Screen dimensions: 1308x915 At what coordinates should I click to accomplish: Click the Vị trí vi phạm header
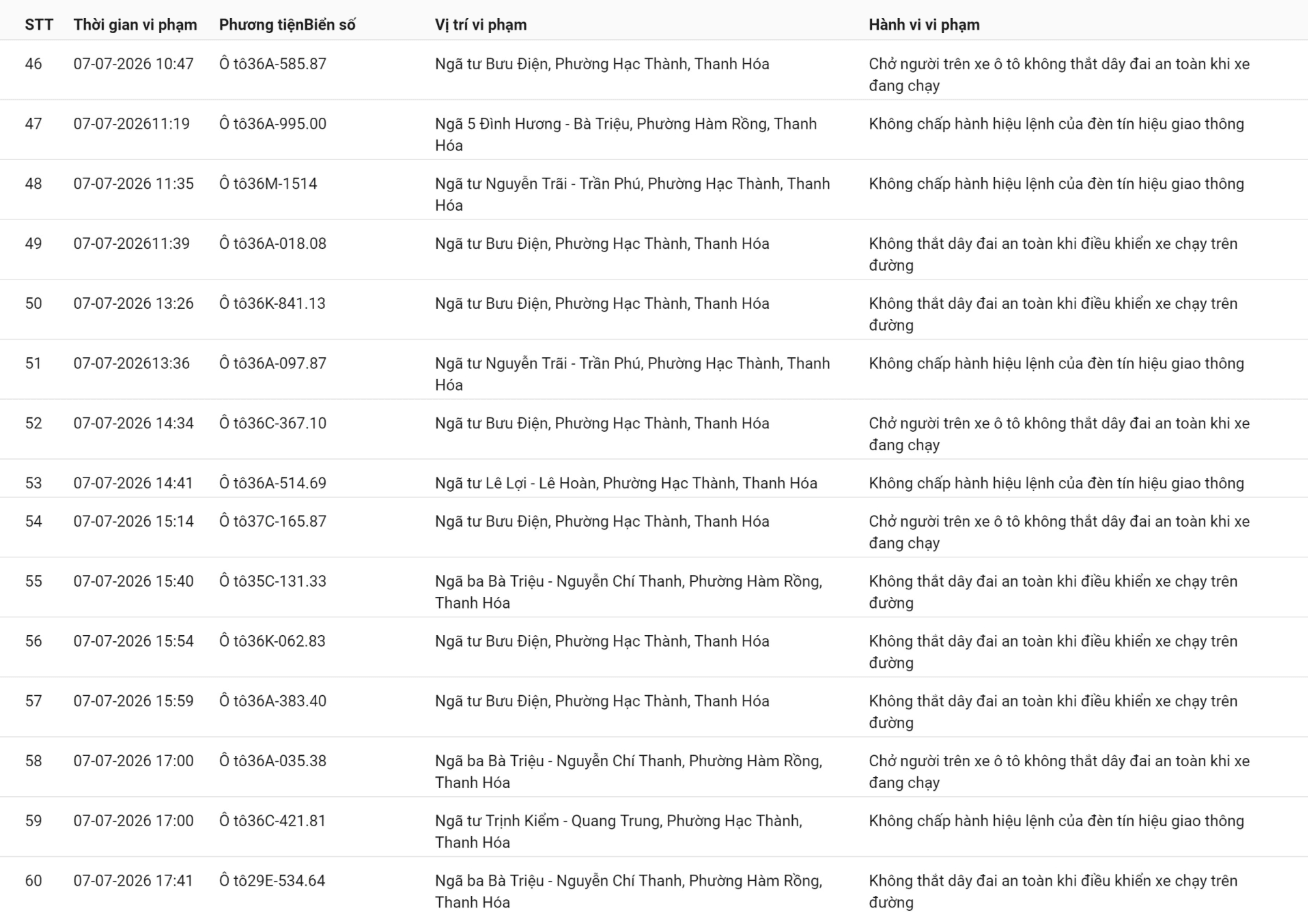(x=481, y=24)
